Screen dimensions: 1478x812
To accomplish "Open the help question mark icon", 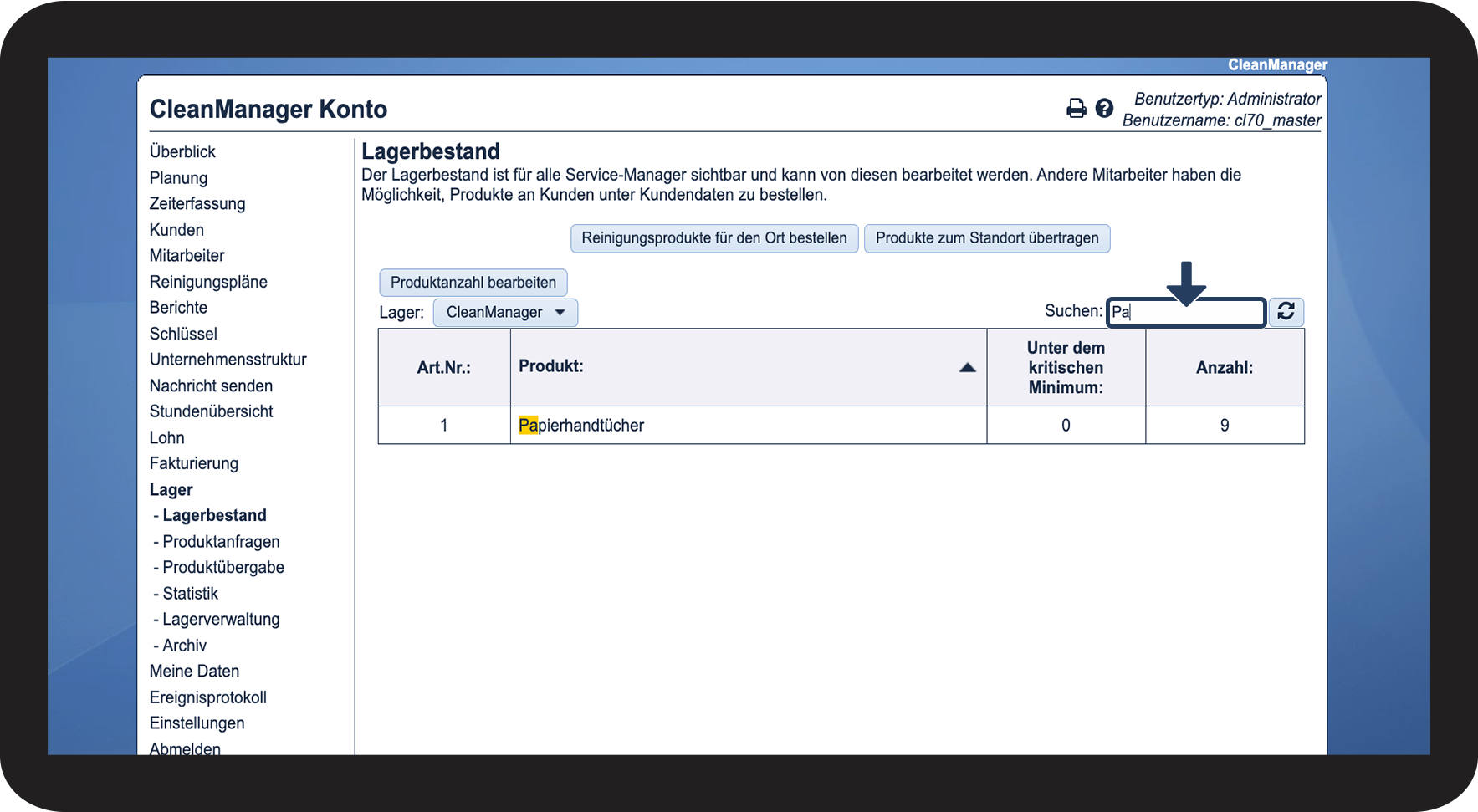I will 1104,109.
